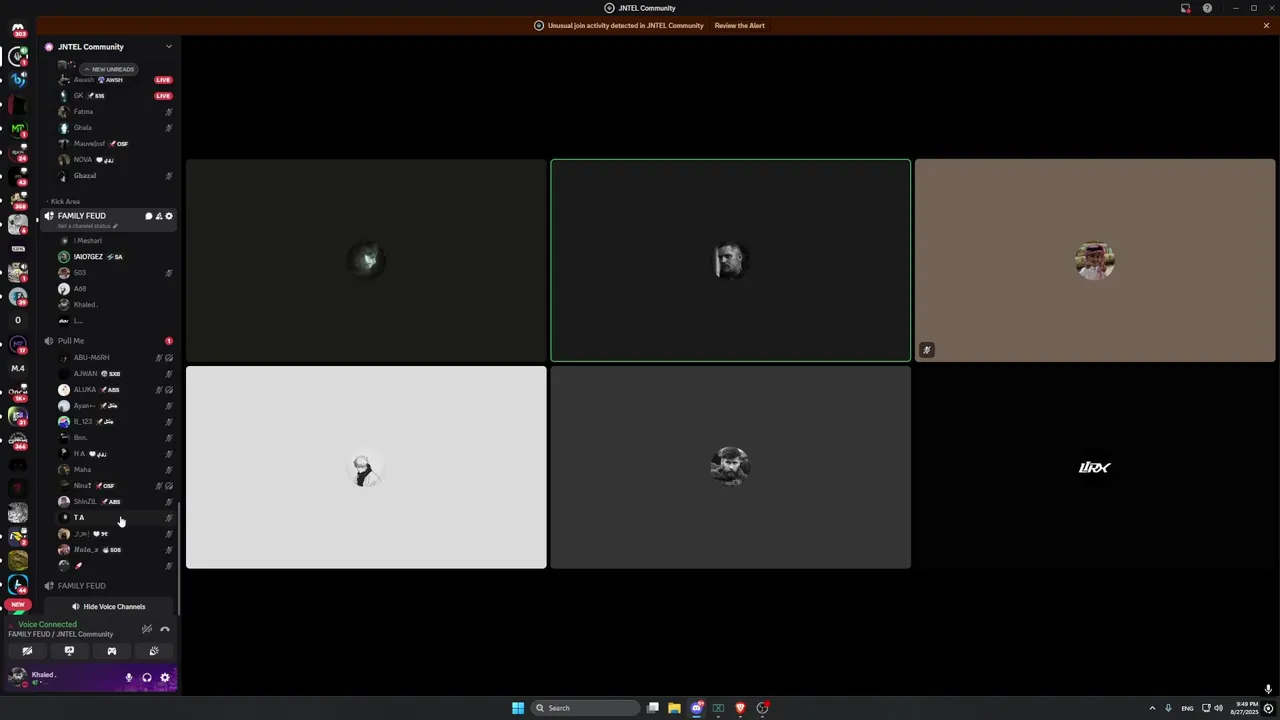Click Review the Alert link
1280x720 pixels.
[x=739, y=26]
